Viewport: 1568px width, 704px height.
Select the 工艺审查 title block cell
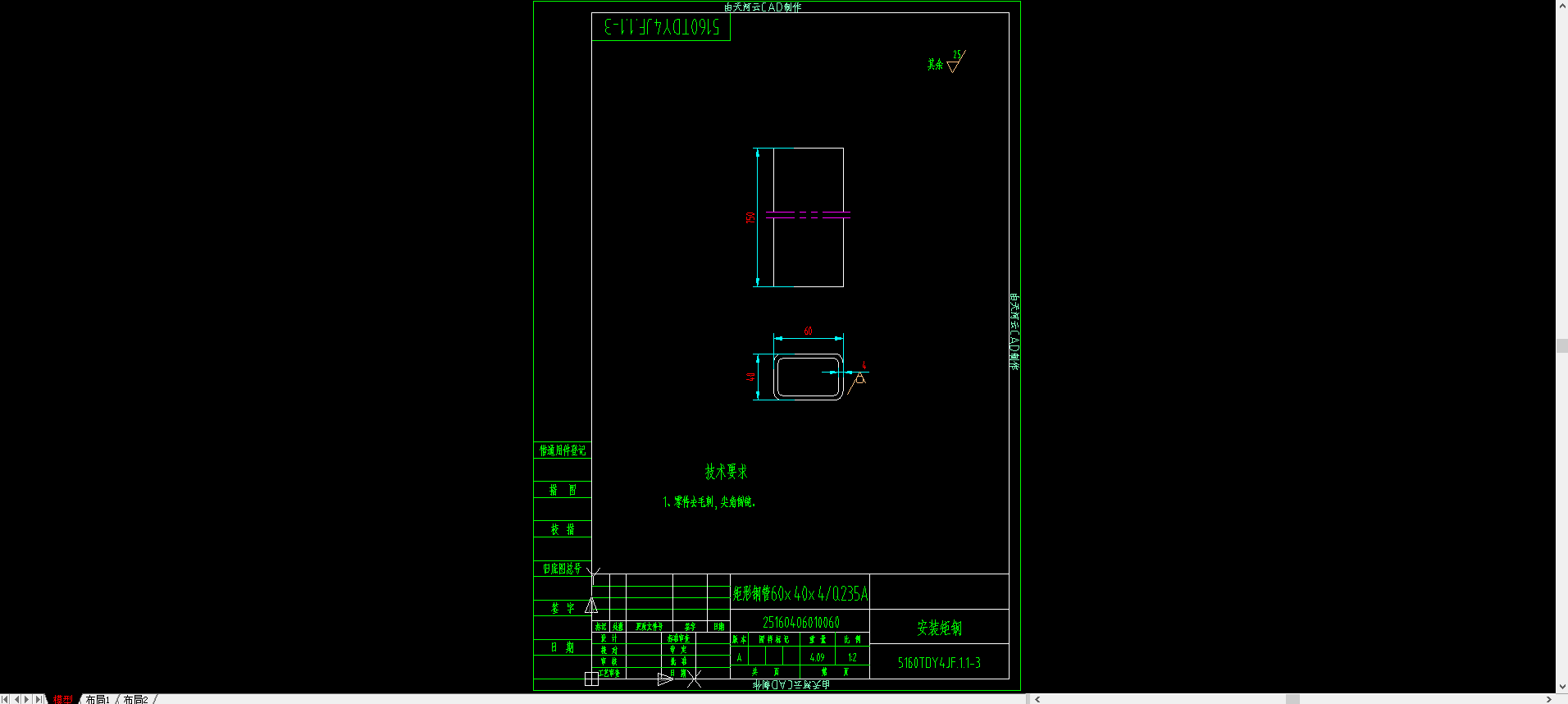pyautogui.click(x=609, y=673)
